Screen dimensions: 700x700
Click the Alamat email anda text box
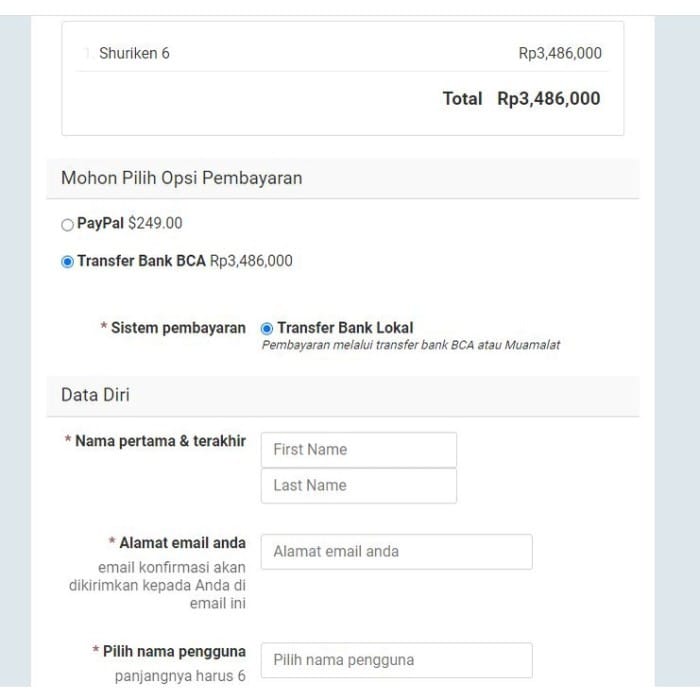tap(396, 552)
